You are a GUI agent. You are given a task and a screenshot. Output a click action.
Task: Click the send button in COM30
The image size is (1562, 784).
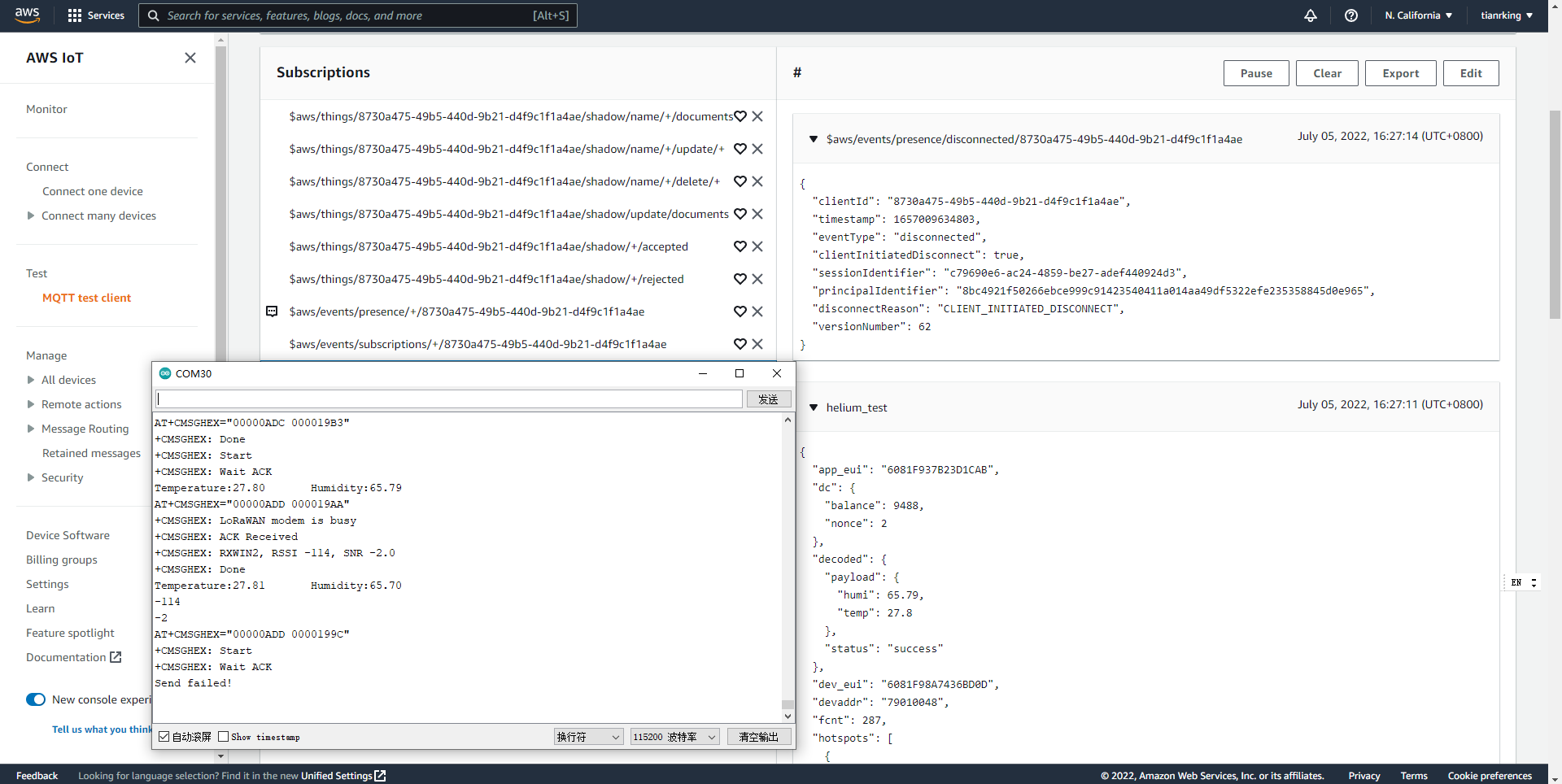click(769, 399)
